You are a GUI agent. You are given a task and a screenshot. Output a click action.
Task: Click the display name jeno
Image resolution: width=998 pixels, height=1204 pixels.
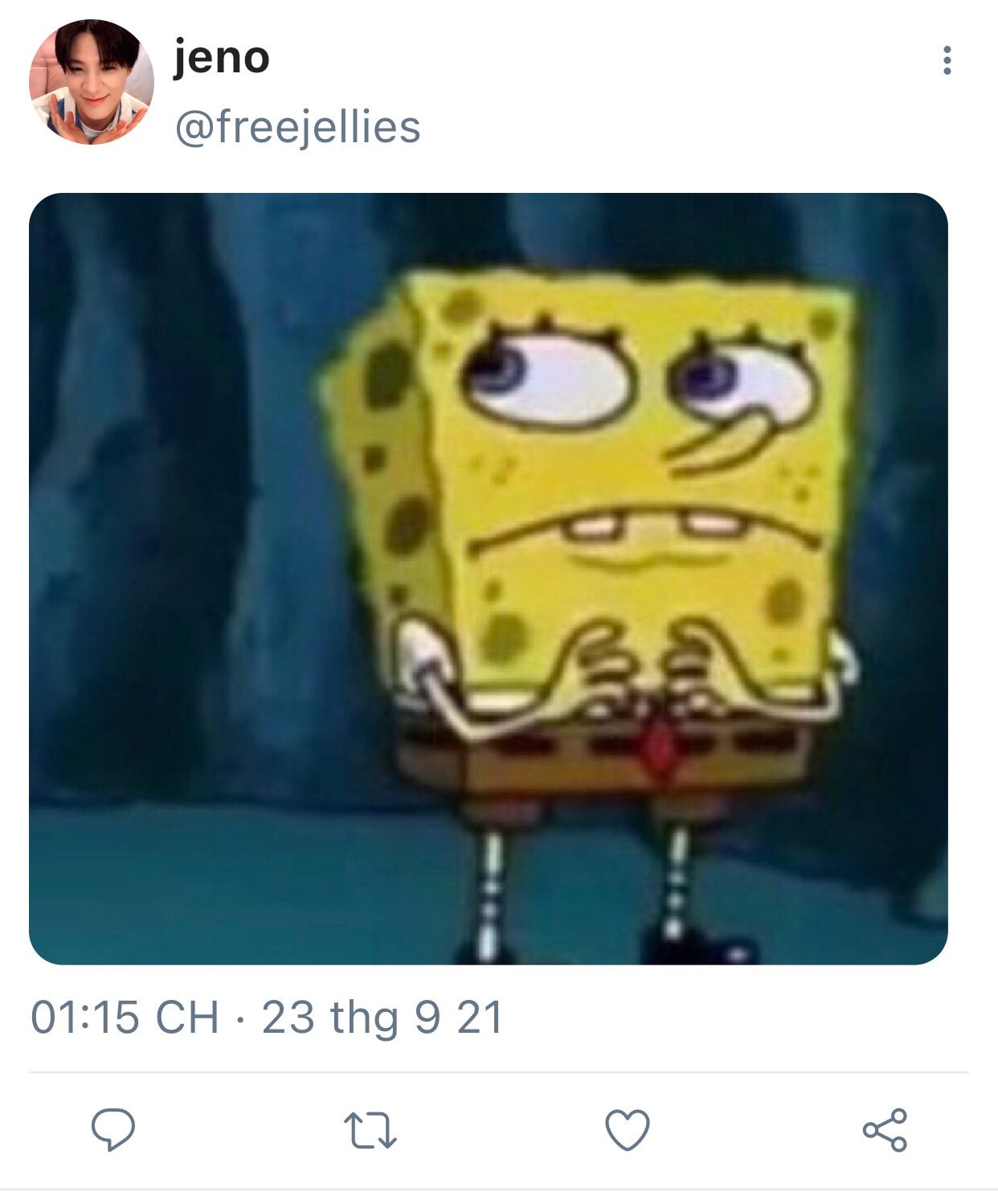tap(222, 58)
